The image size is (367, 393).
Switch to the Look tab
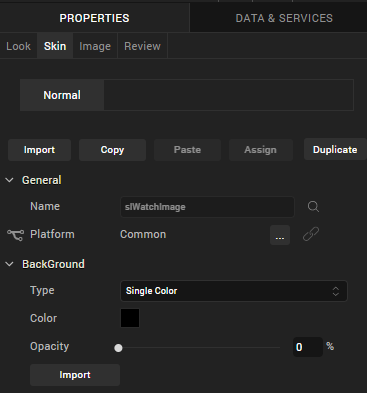tap(18, 46)
